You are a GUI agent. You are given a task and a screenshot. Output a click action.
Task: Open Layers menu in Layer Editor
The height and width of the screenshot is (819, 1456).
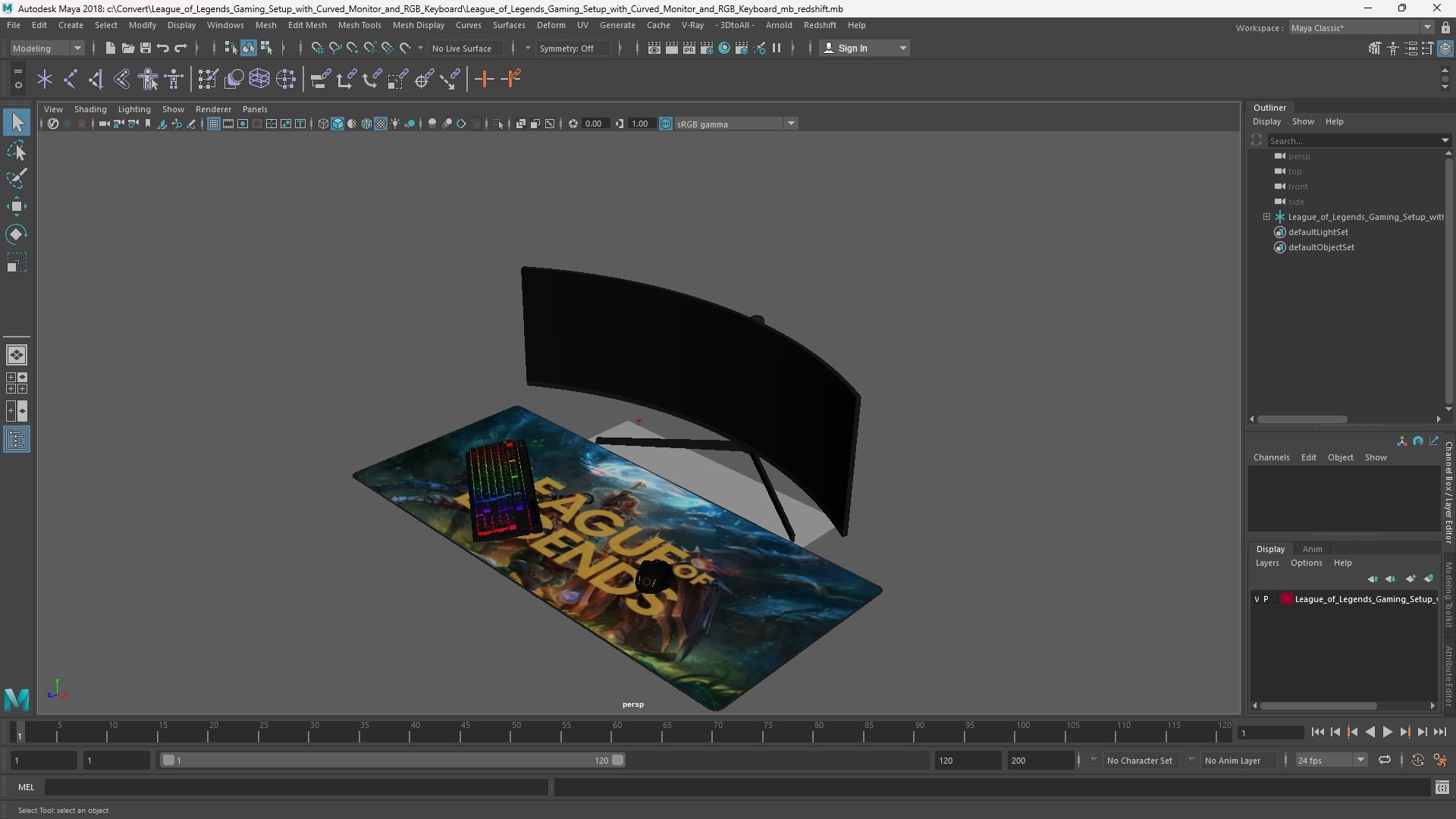click(1266, 563)
